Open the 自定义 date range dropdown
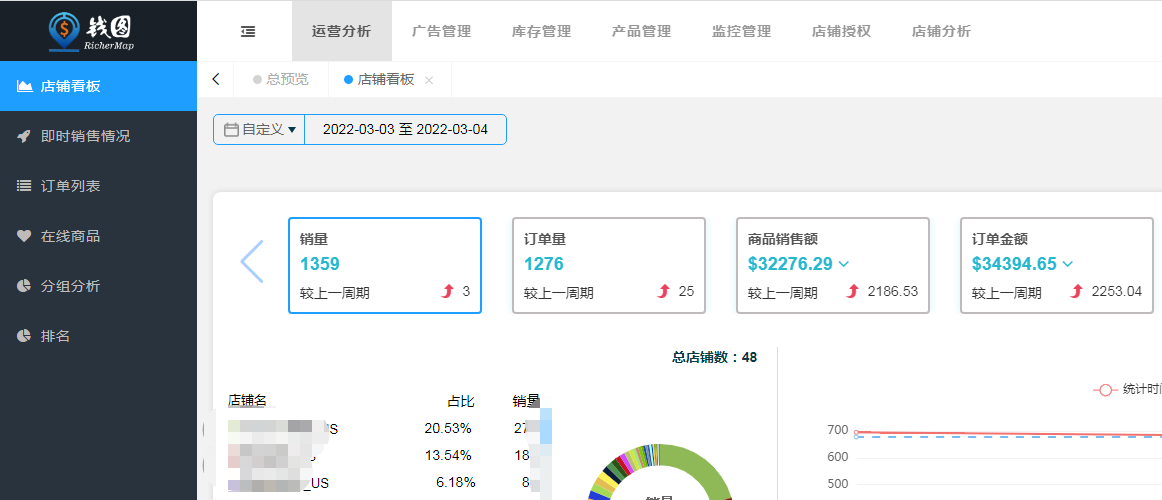 259,130
